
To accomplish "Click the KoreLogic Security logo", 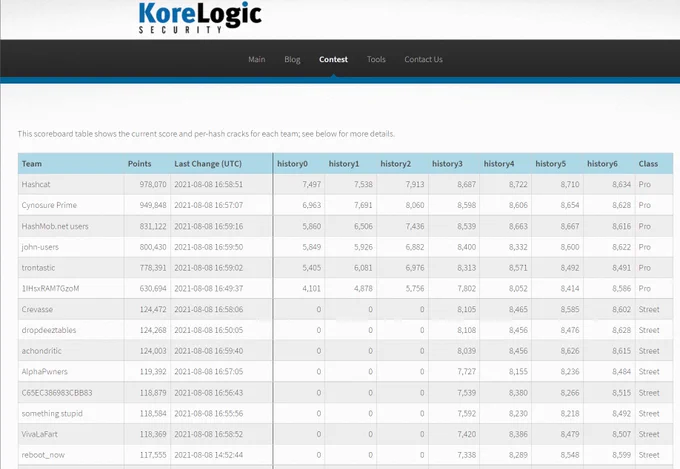I will [200, 17].
